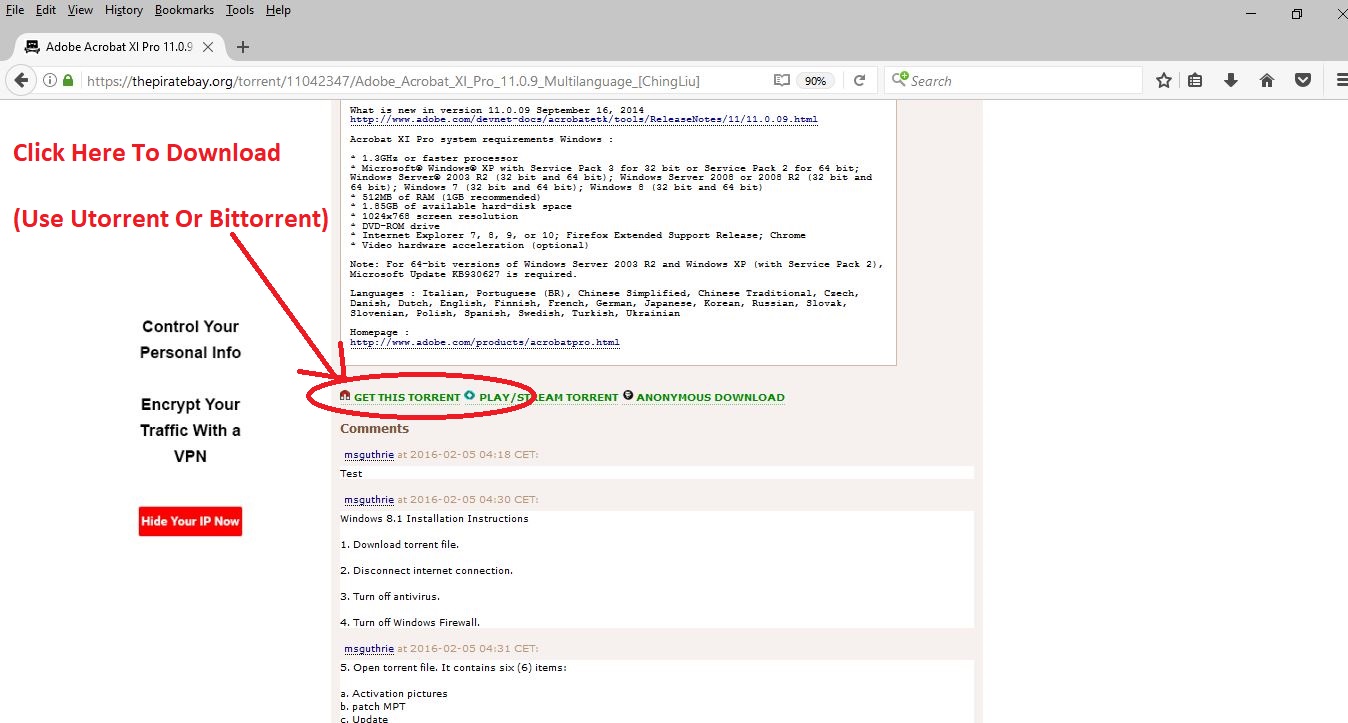Viewport: 1348px width, 723px height.
Task: Click the magnet icon before GET THIS TORRENT
Action: 345,396
